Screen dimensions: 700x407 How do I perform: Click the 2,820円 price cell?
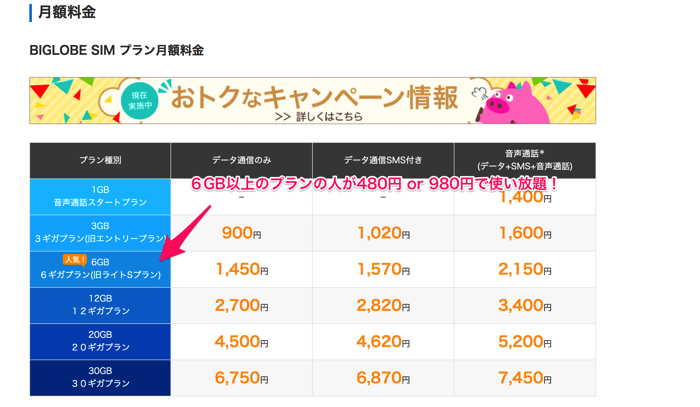(383, 305)
